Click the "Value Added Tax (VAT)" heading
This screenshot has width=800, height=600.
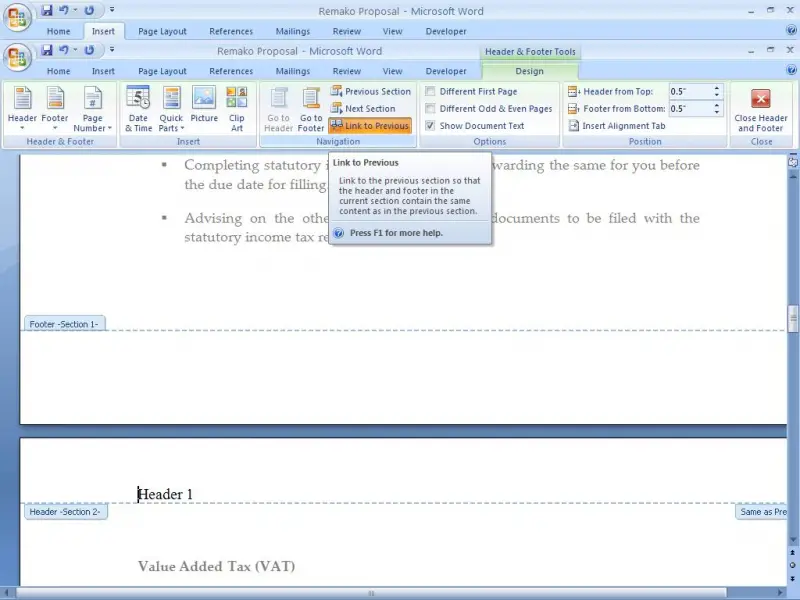pyautogui.click(x=216, y=566)
